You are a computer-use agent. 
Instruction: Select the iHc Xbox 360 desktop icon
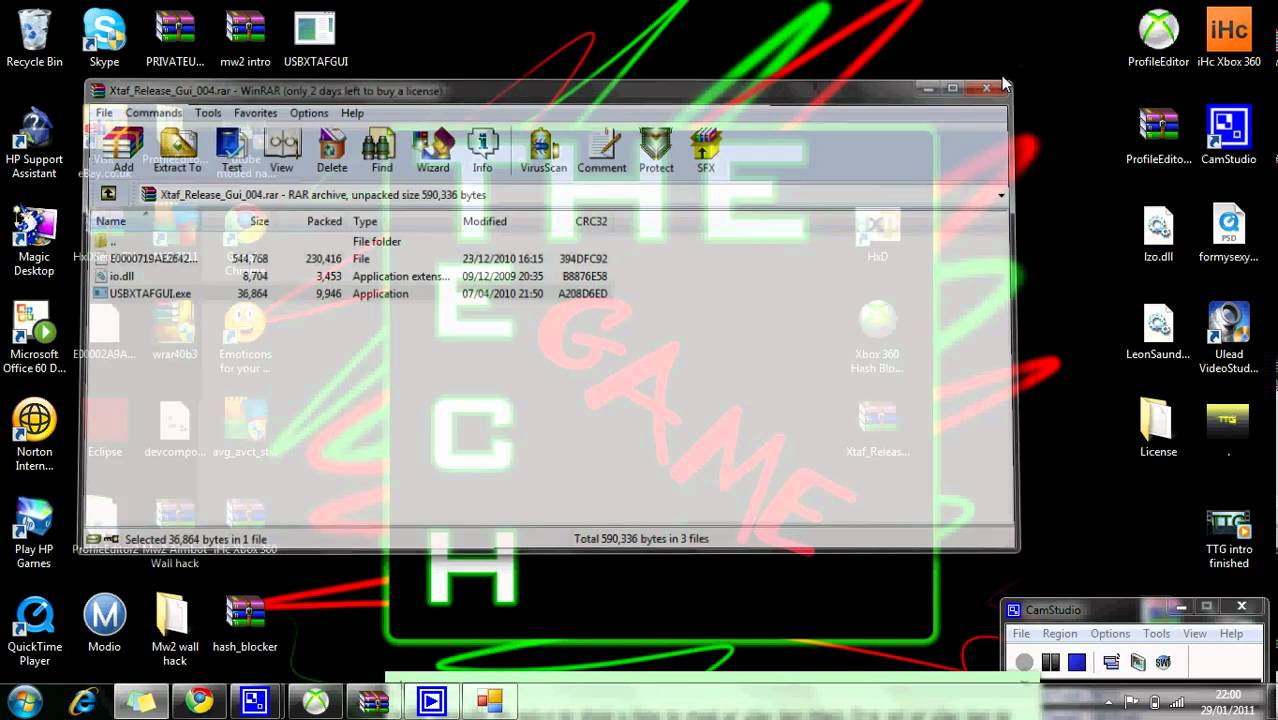pyautogui.click(x=1229, y=40)
